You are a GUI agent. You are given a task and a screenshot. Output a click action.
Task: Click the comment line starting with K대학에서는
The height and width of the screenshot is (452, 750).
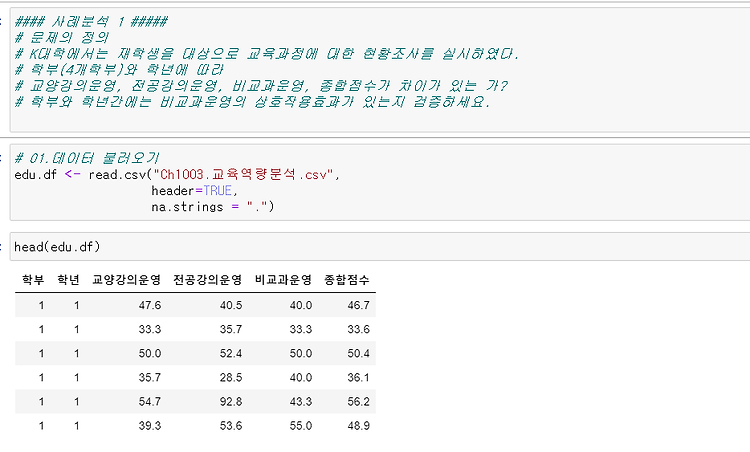pos(267,54)
